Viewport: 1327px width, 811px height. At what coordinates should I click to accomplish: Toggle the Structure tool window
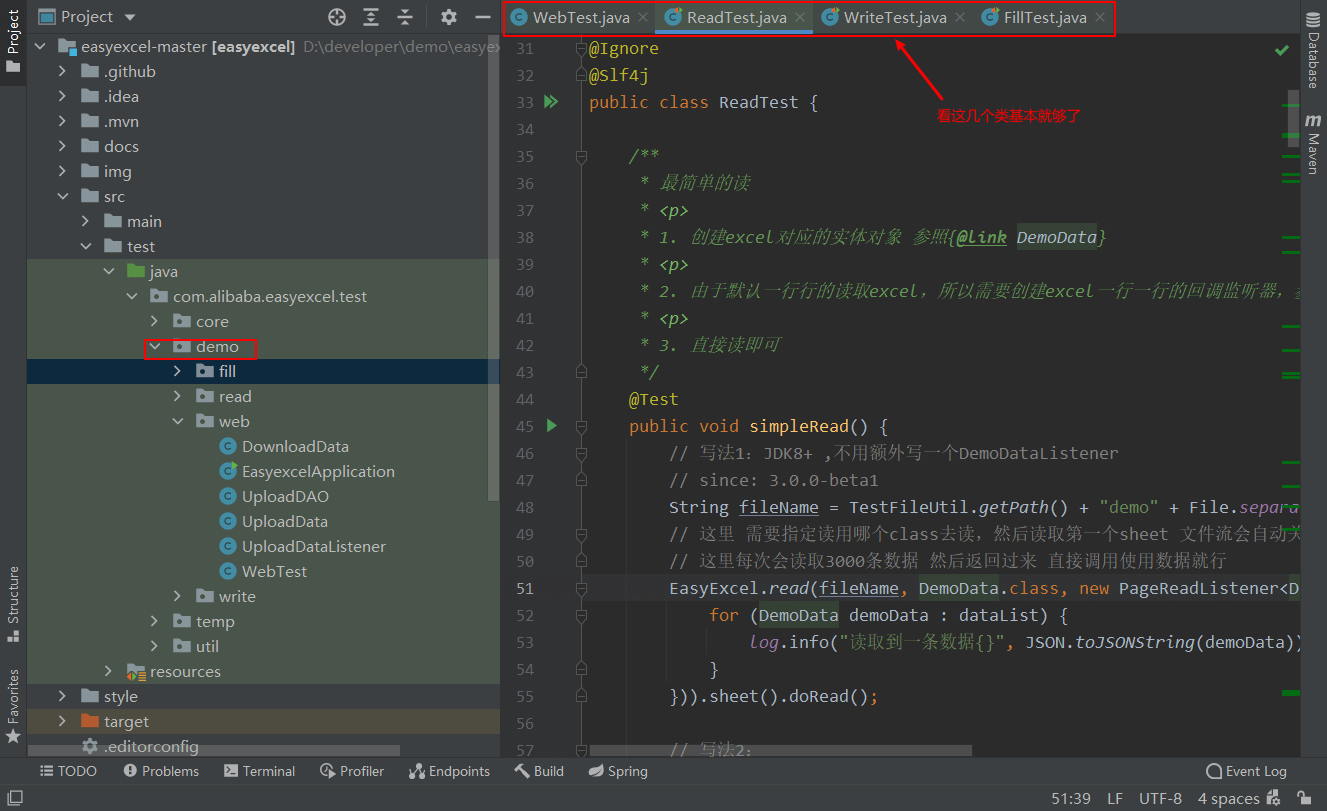(13, 604)
